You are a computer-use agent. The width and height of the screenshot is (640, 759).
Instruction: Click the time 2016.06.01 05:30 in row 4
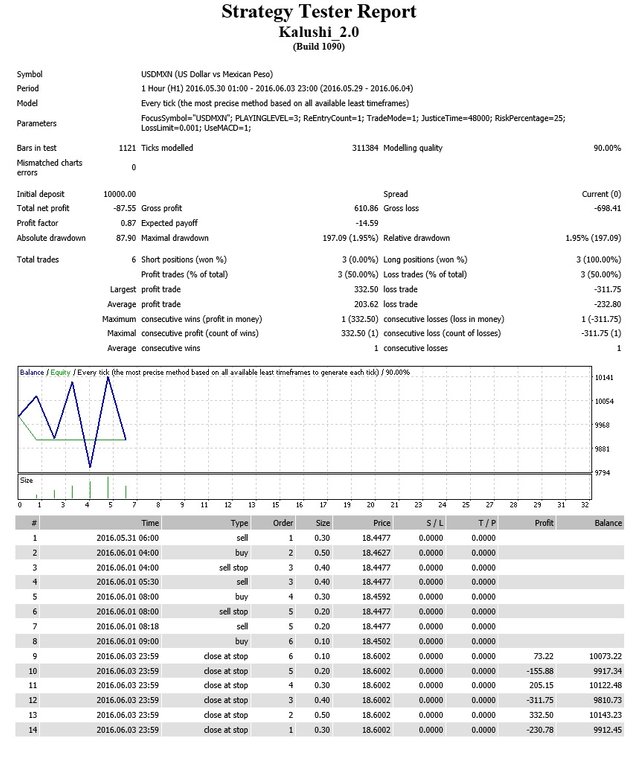coord(128,582)
